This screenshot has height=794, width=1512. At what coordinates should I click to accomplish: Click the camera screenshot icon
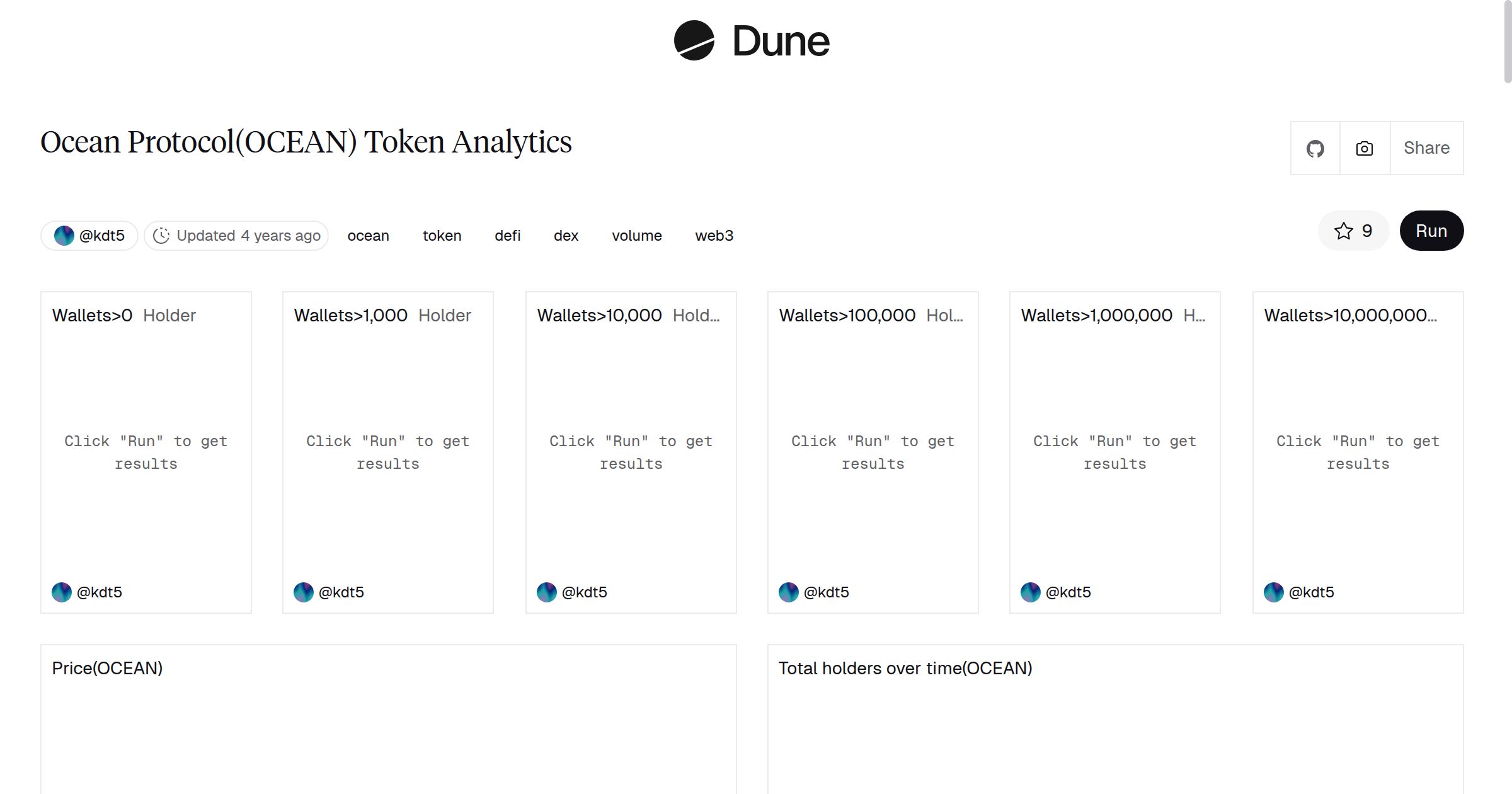pos(1363,148)
